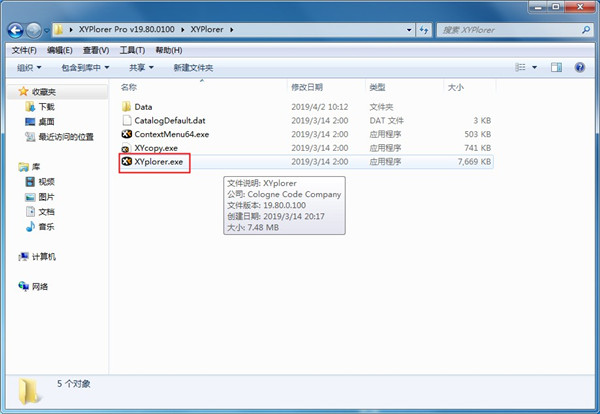The height and width of the screenshot is (414, 600).
Task: Click the change view icon
Action: (x=520, y=68)
